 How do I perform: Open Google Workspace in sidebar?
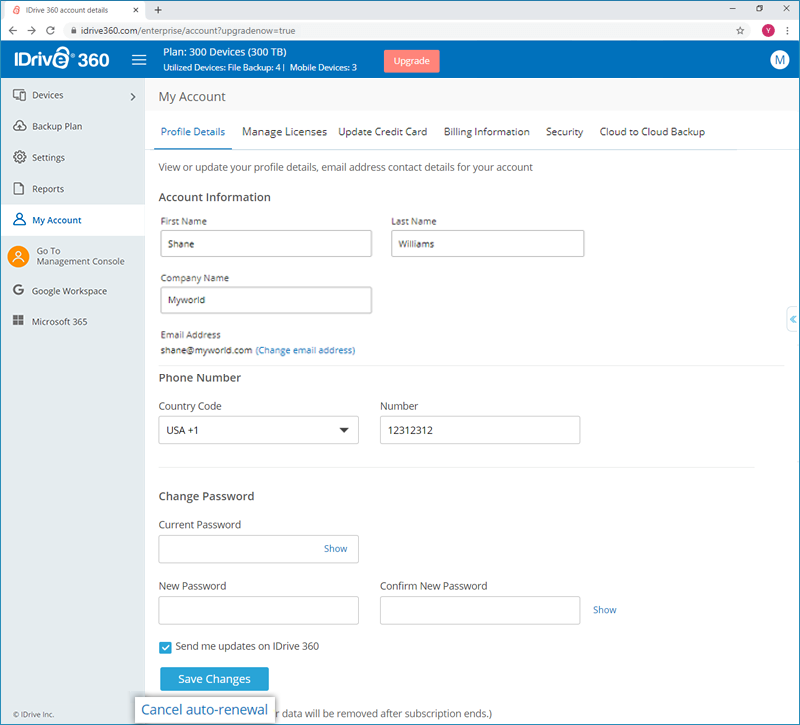tap(69, 291)
